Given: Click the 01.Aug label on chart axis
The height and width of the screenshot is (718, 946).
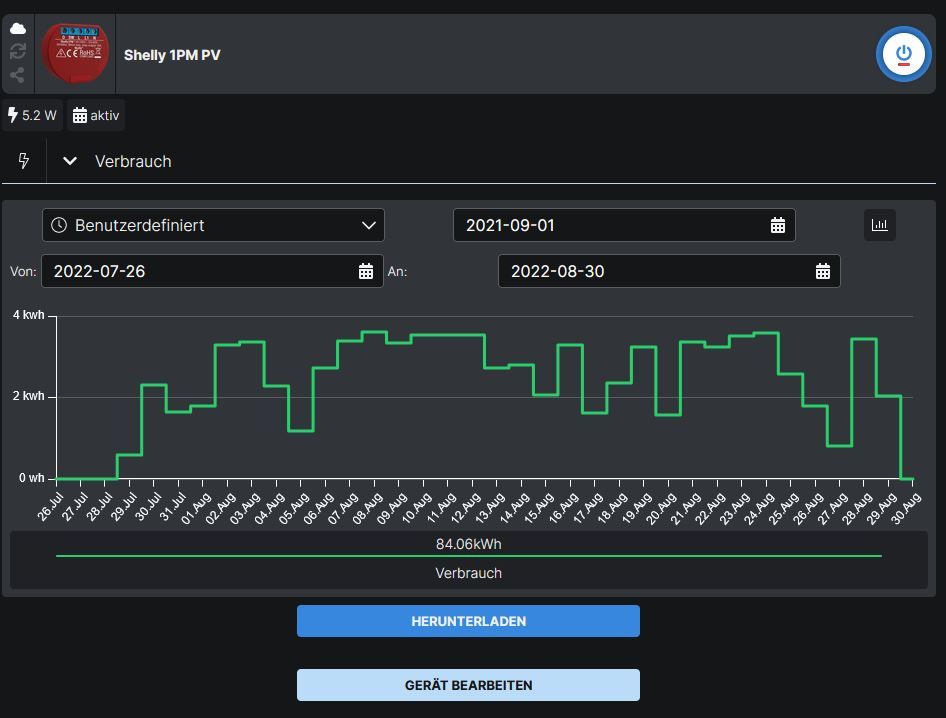Looking at the screenshot, I should click(x=196, y=508).
